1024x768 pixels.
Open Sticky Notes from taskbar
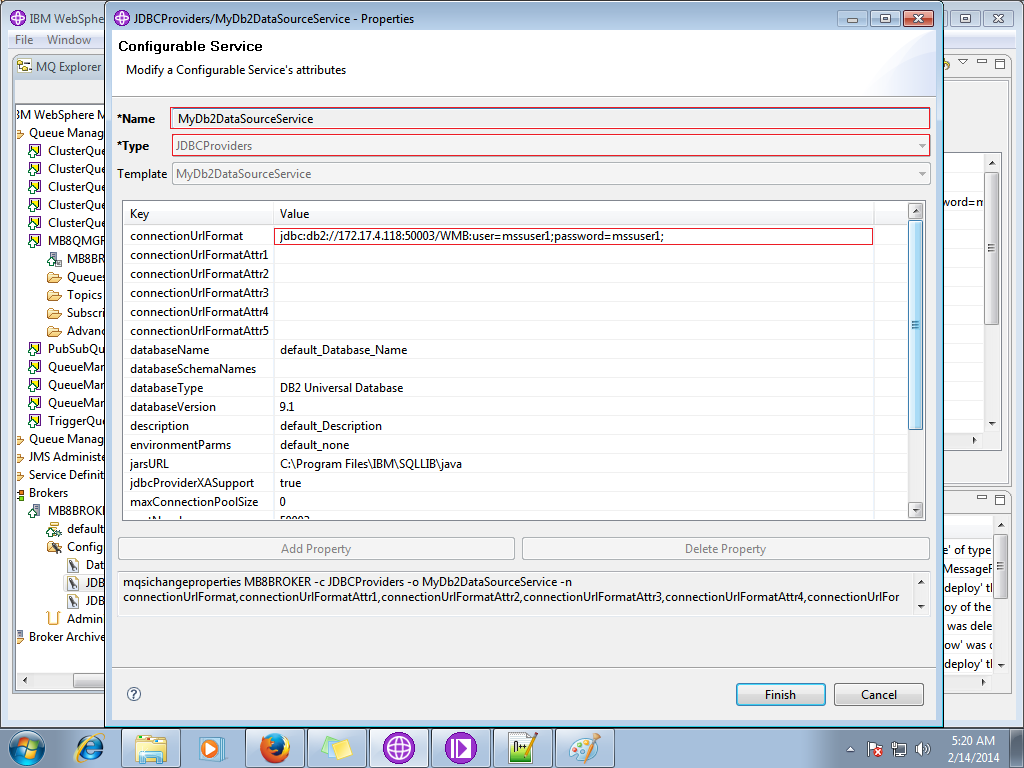337,748
